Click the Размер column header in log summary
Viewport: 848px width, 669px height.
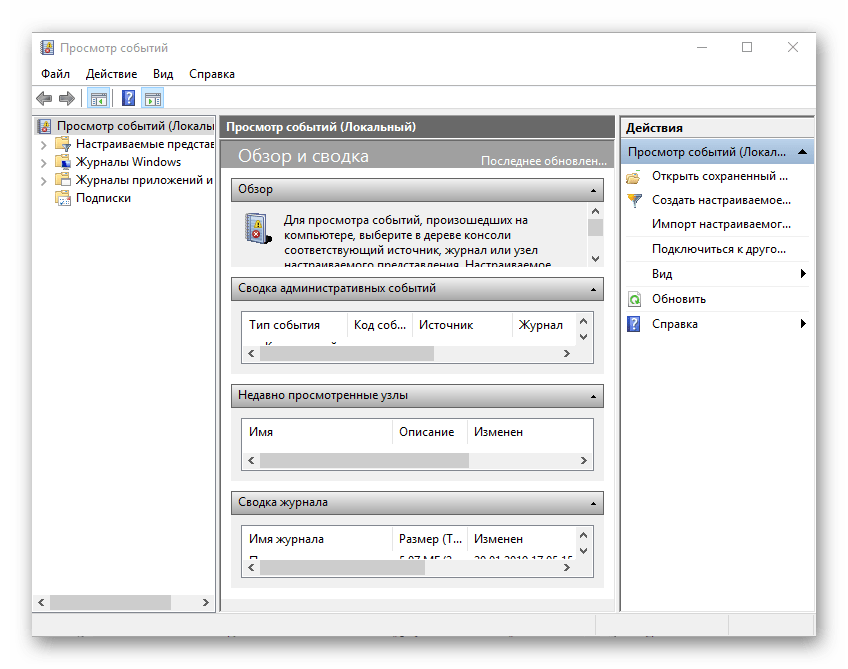430,539
